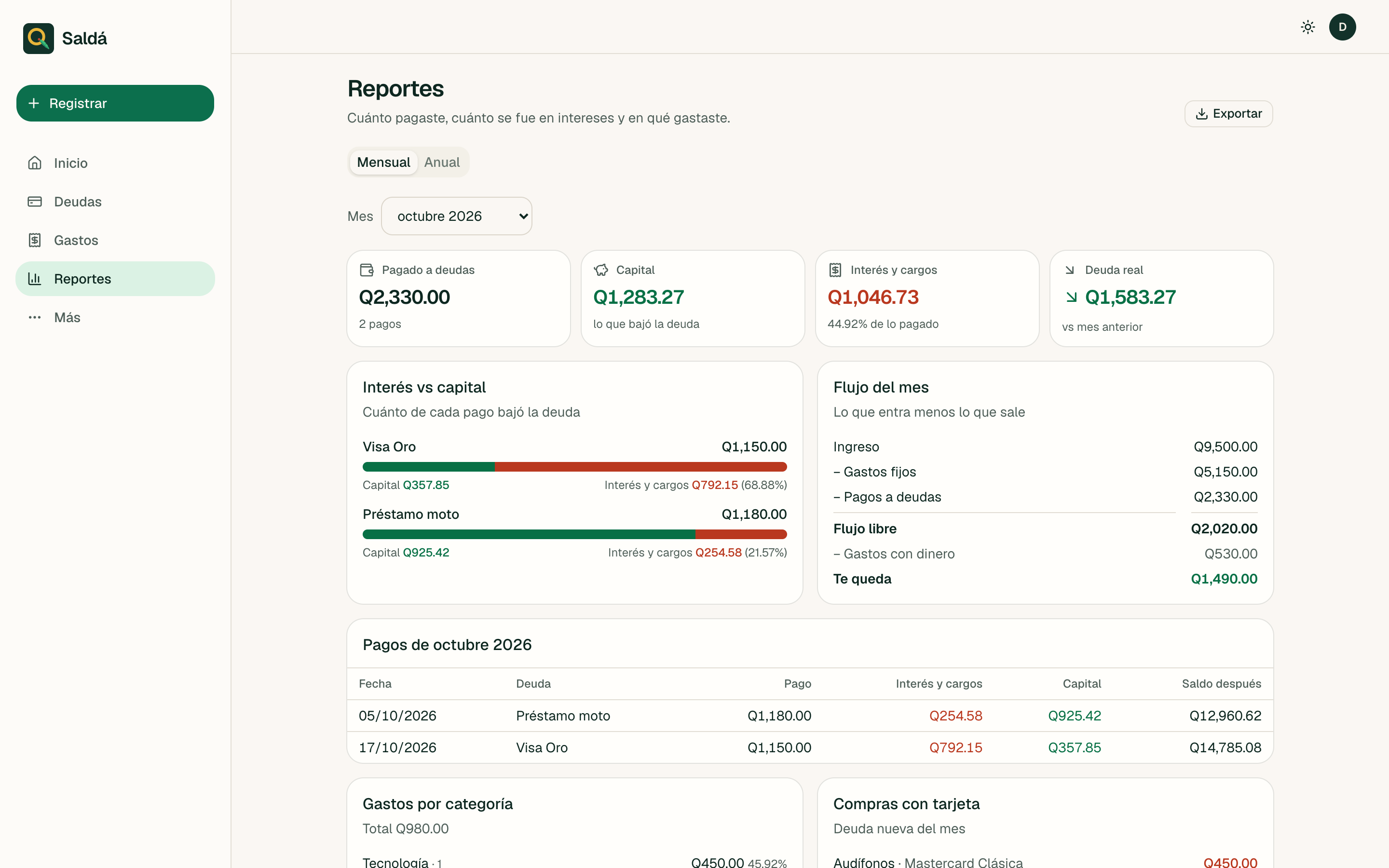Click the Saldo después Q14,785.08 cell
Image resolution: width=1389 pixels, height=868 pixels.
[1226, 747]
